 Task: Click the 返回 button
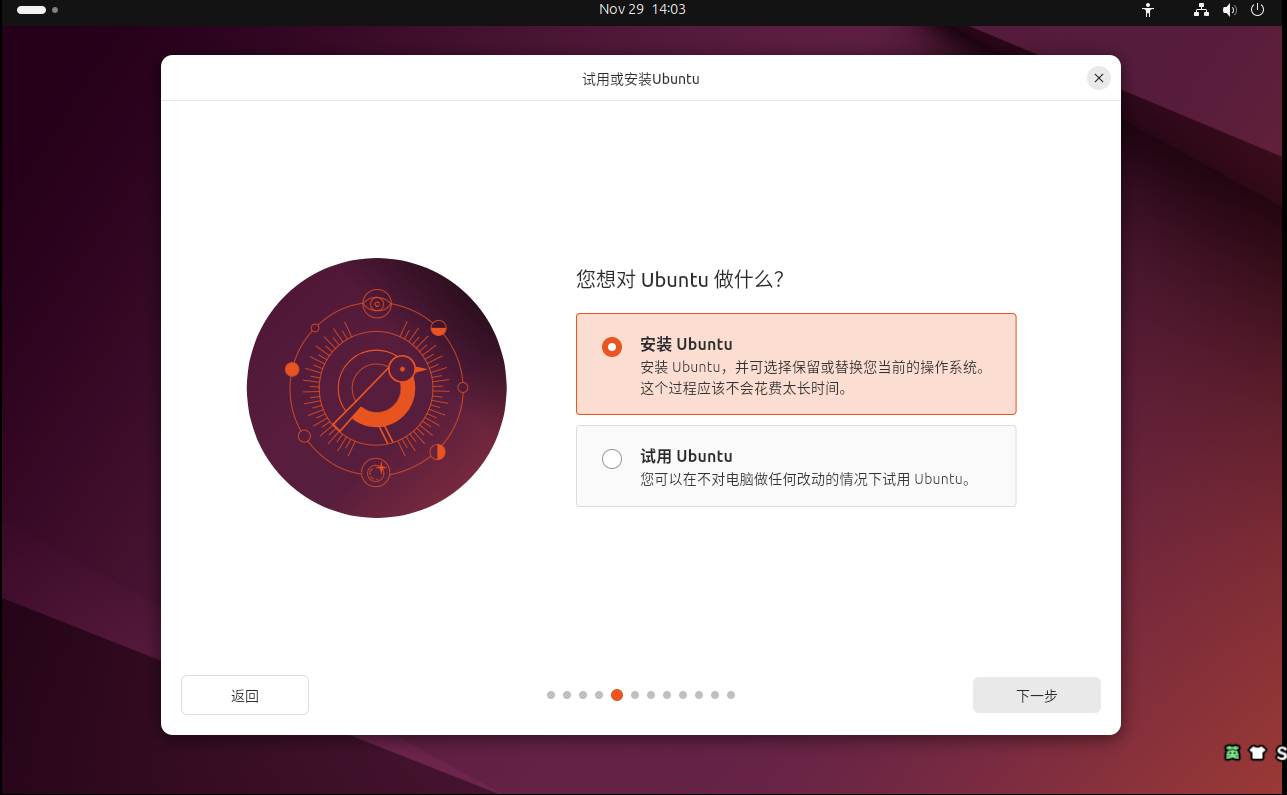245,695
